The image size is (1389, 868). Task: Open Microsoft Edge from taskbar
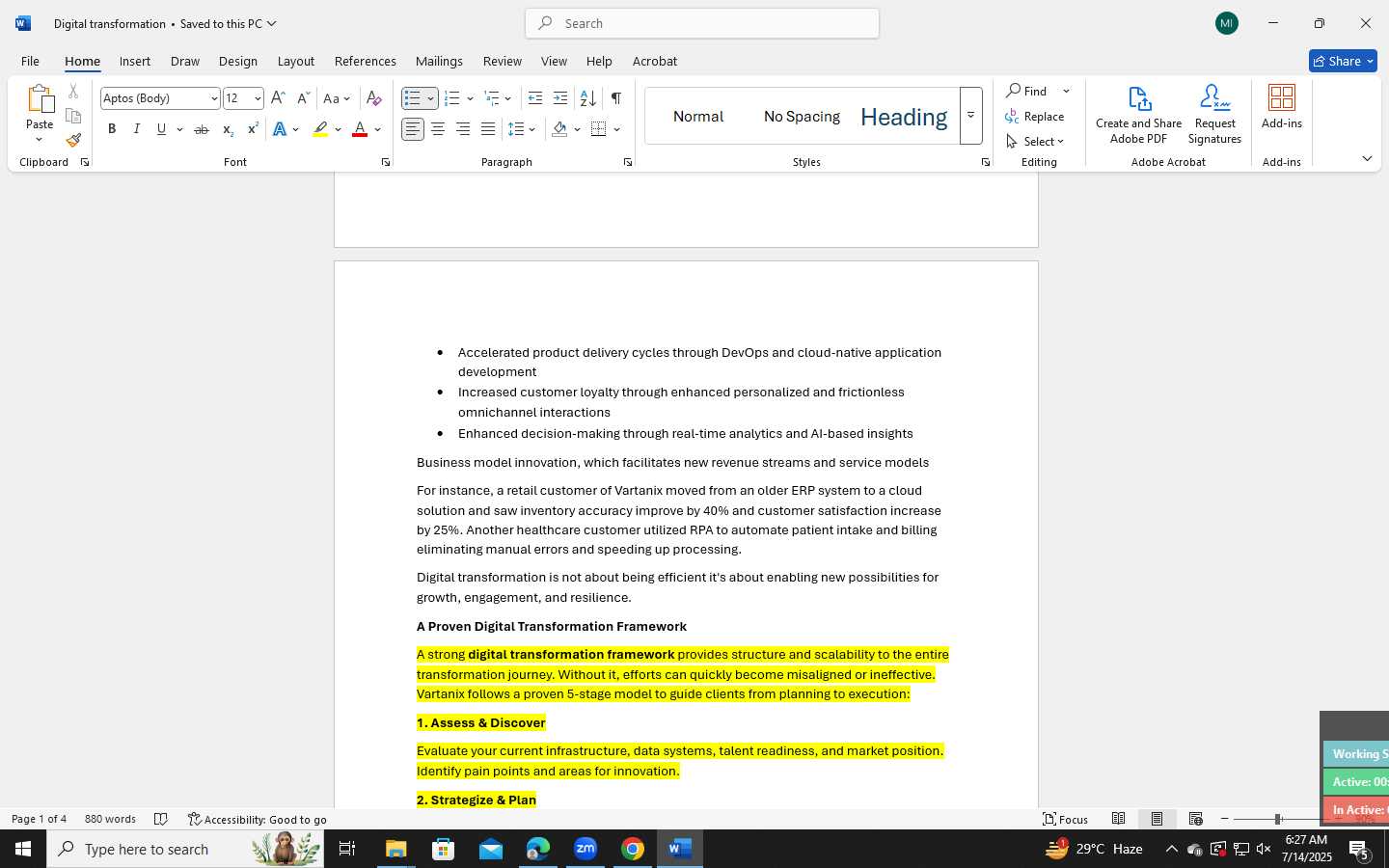[x=538, y=849]
